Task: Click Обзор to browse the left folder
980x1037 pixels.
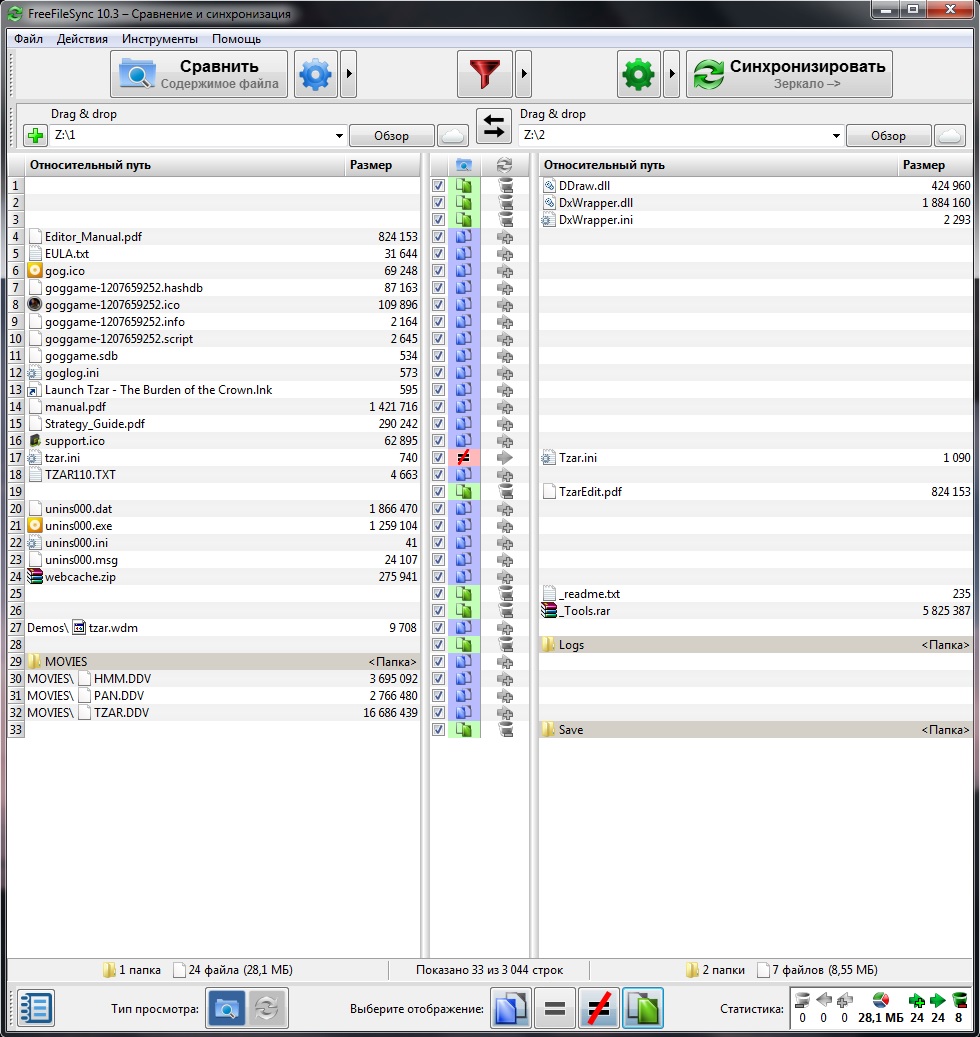Action: [x=391, y=136]
